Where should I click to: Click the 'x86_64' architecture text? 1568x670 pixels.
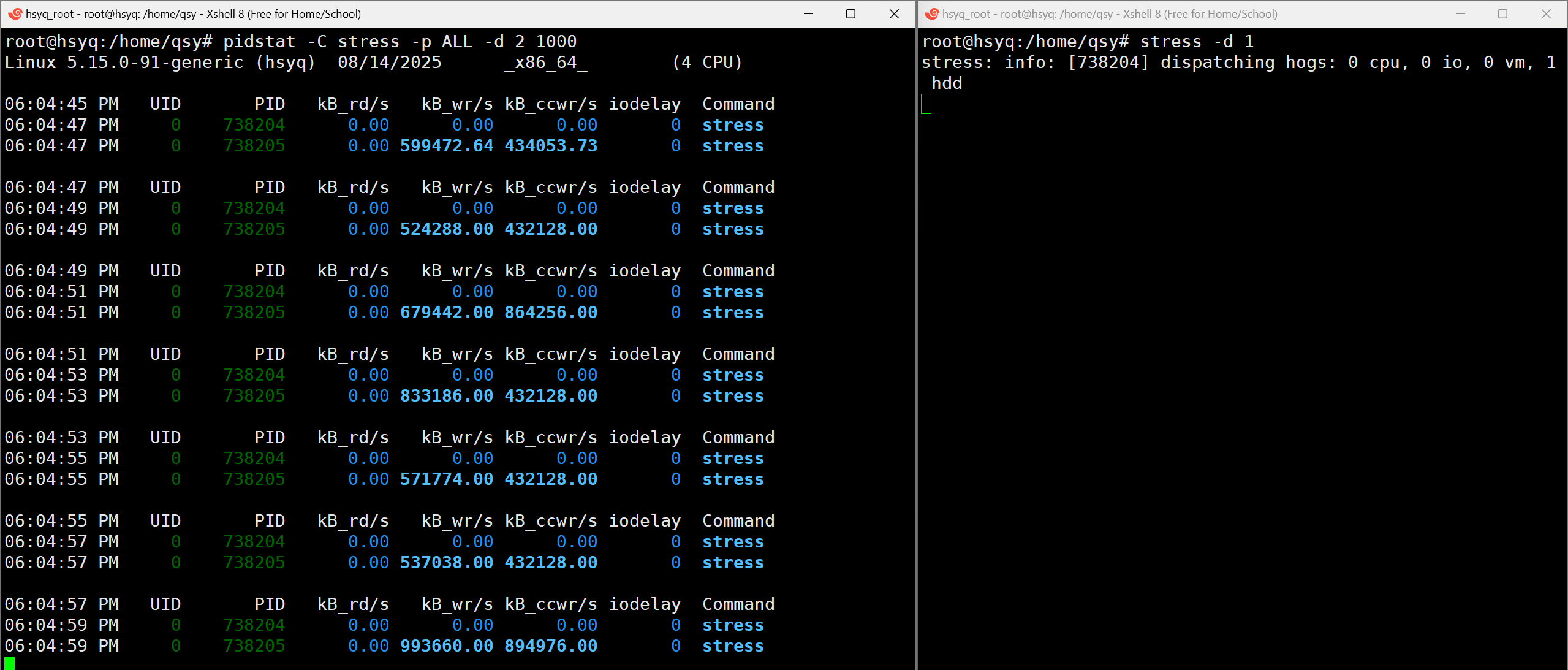[545, 63]
